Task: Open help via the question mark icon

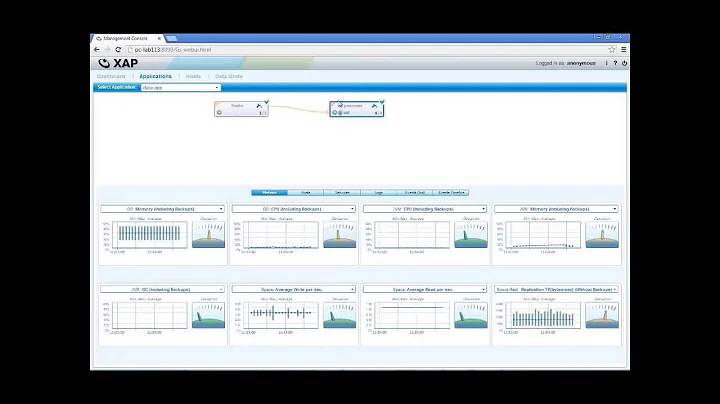Action: [x=615, y=63]
